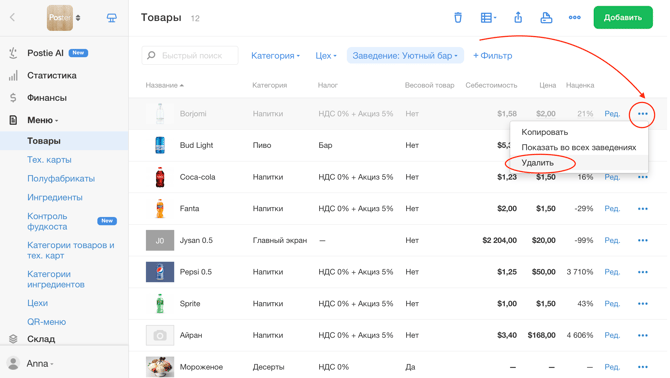Click the Coca-cola bottle image
This screenshot has width=670, height=378.
(x=160, y=177)
